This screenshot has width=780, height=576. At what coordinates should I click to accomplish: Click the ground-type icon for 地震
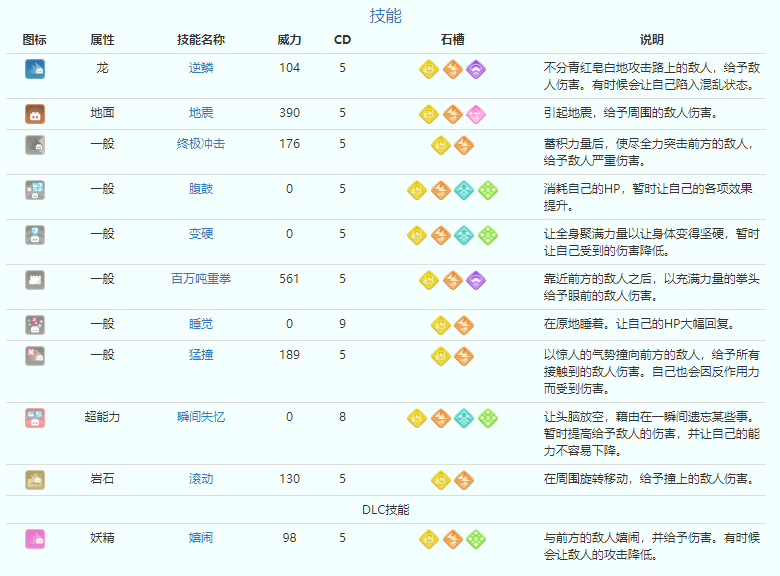(x=35, y=114)
